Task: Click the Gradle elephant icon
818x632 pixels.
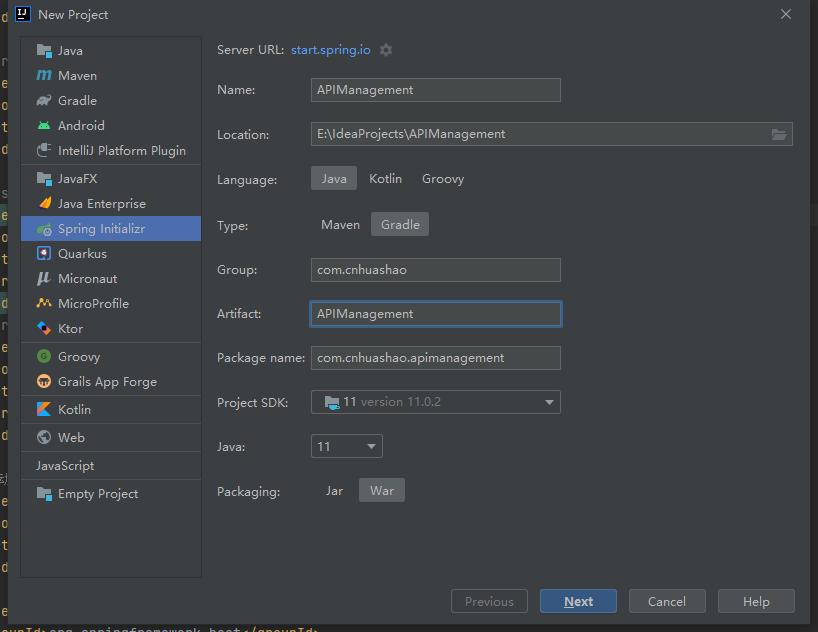Action: click(x=44, y=100)
